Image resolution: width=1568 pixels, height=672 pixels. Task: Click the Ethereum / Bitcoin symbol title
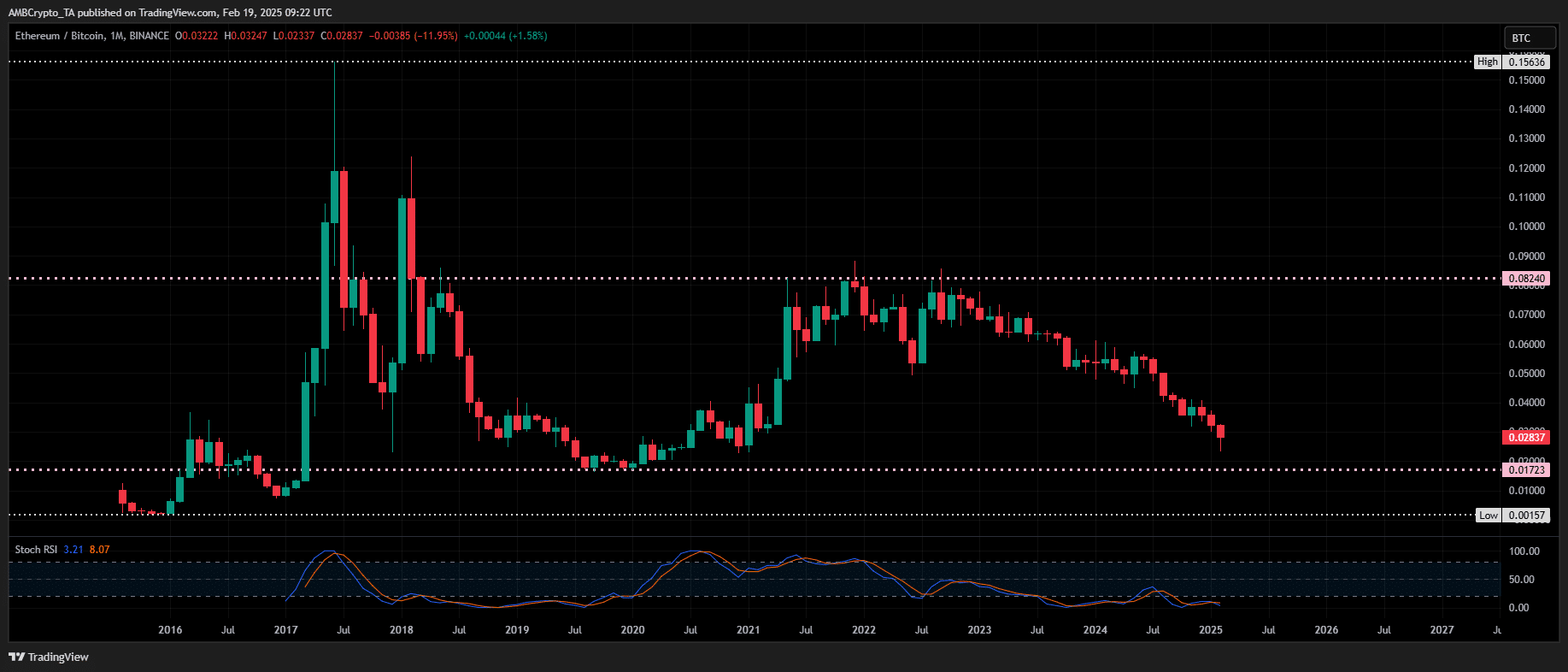tap(59, 36)
